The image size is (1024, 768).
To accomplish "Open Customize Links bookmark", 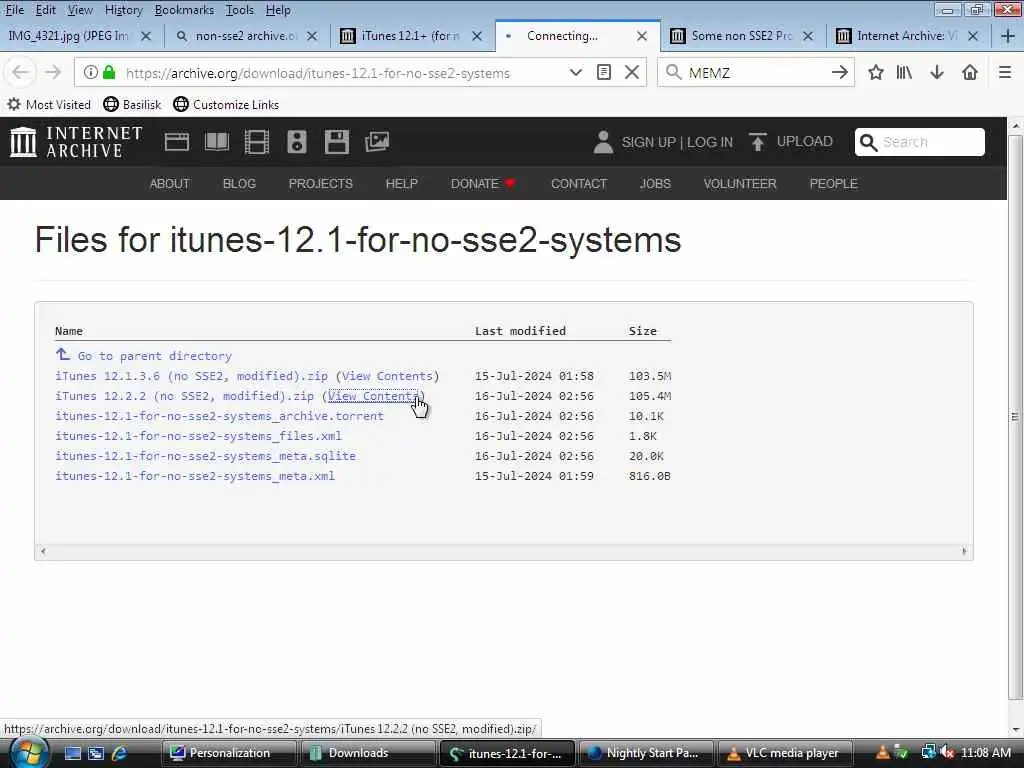I will tap(227, 104).
